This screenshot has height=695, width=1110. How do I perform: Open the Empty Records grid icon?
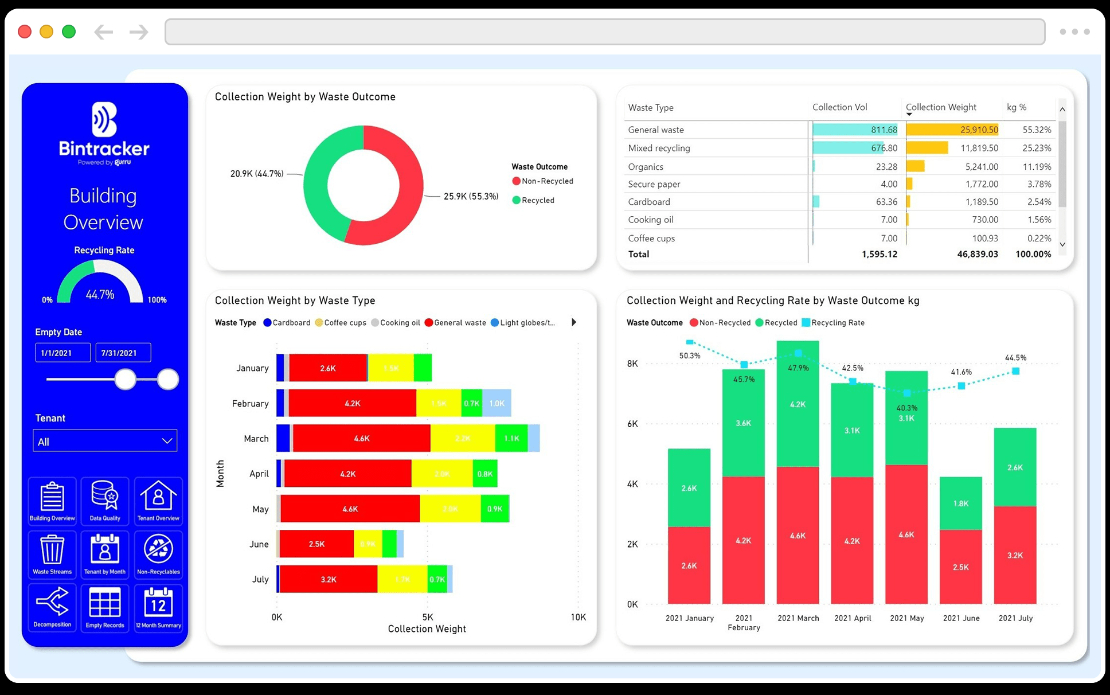[105, 608]
